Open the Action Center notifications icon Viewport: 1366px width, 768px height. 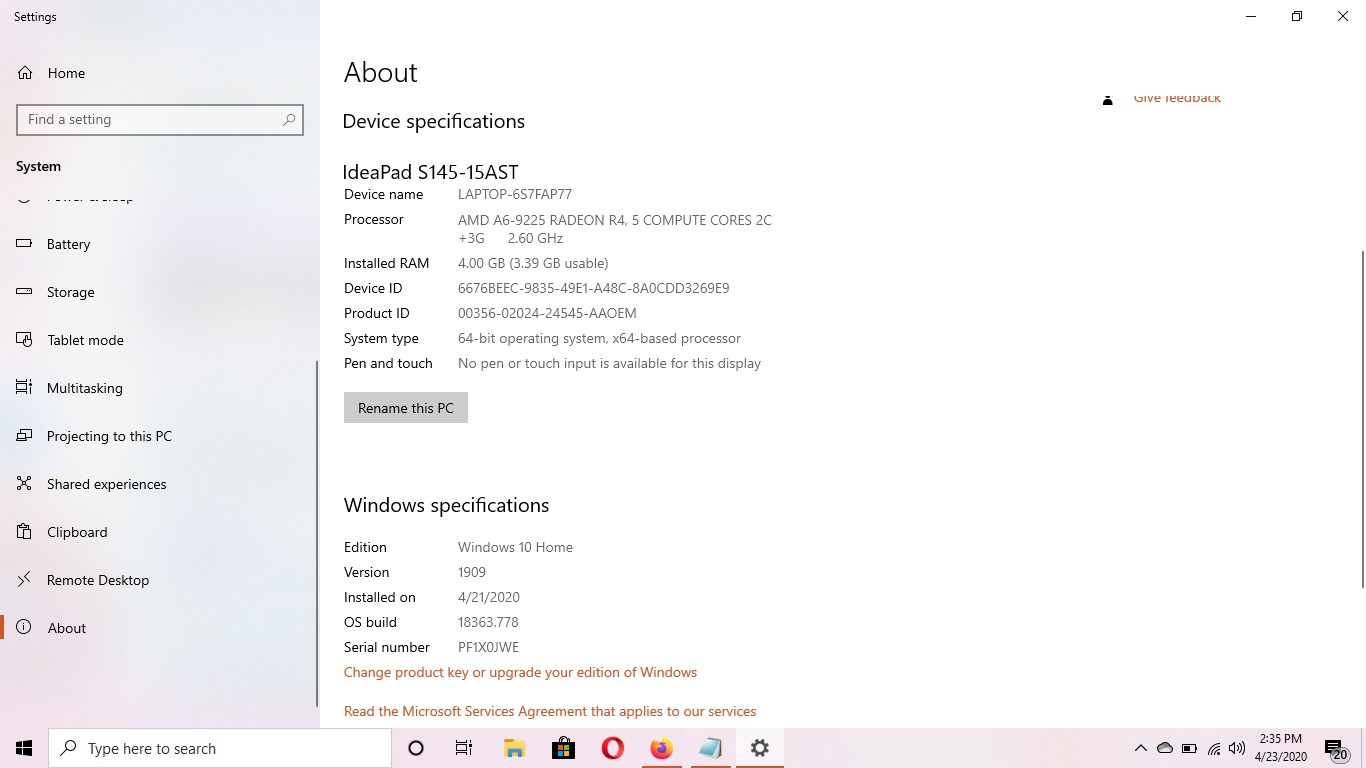pyautogui.click(x=1335, y=748)
